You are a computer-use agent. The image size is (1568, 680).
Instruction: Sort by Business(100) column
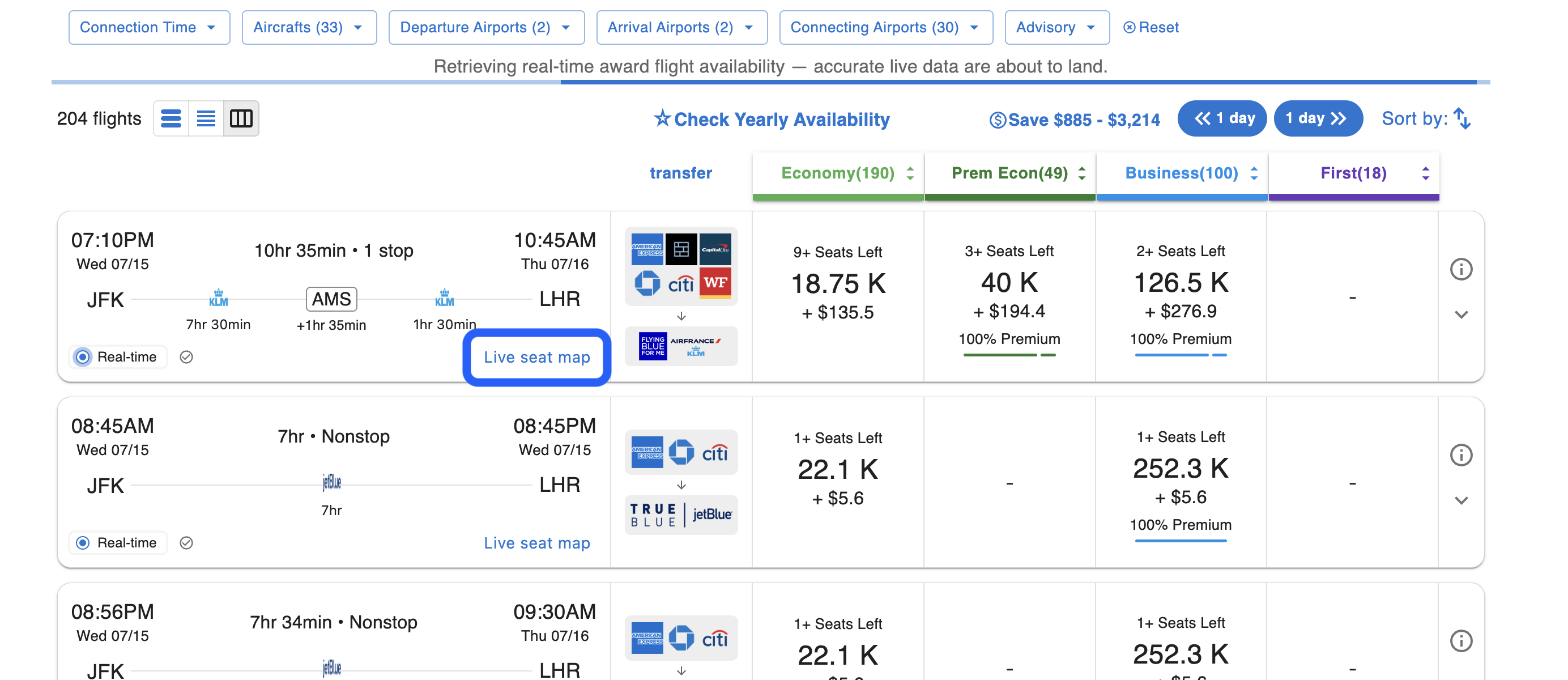(x=1182, y=173)
